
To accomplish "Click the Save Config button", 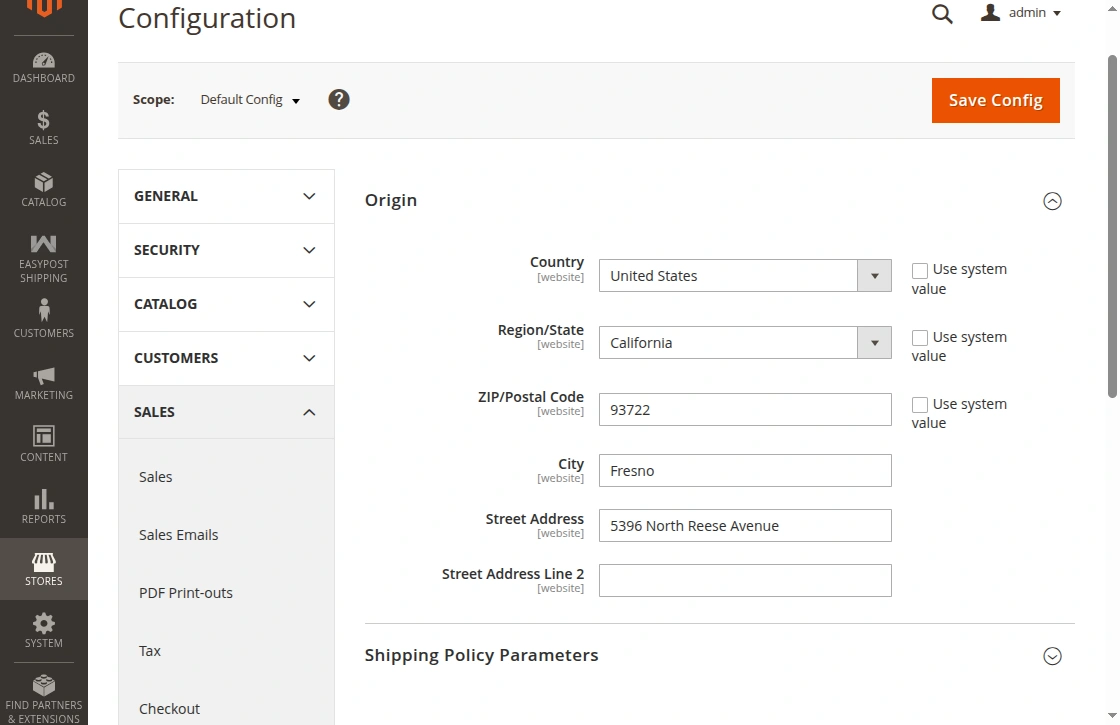I will tap(996, 101).
